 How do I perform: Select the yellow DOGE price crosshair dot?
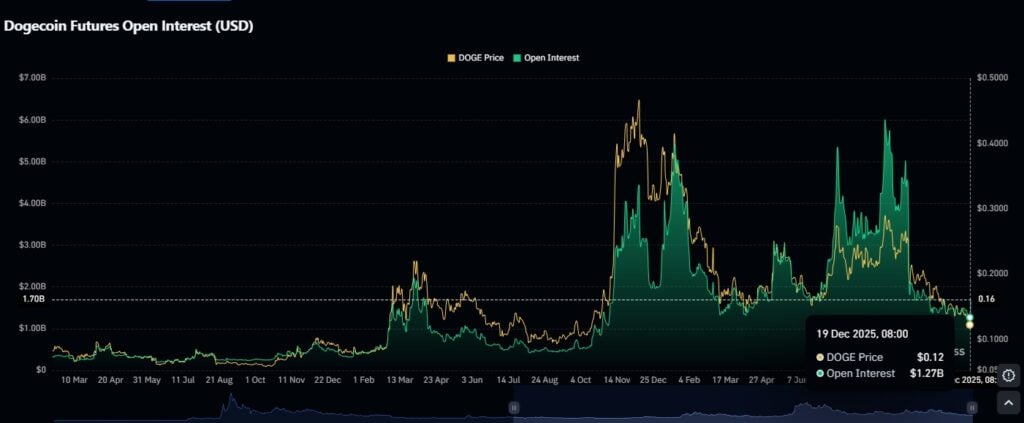970,324
